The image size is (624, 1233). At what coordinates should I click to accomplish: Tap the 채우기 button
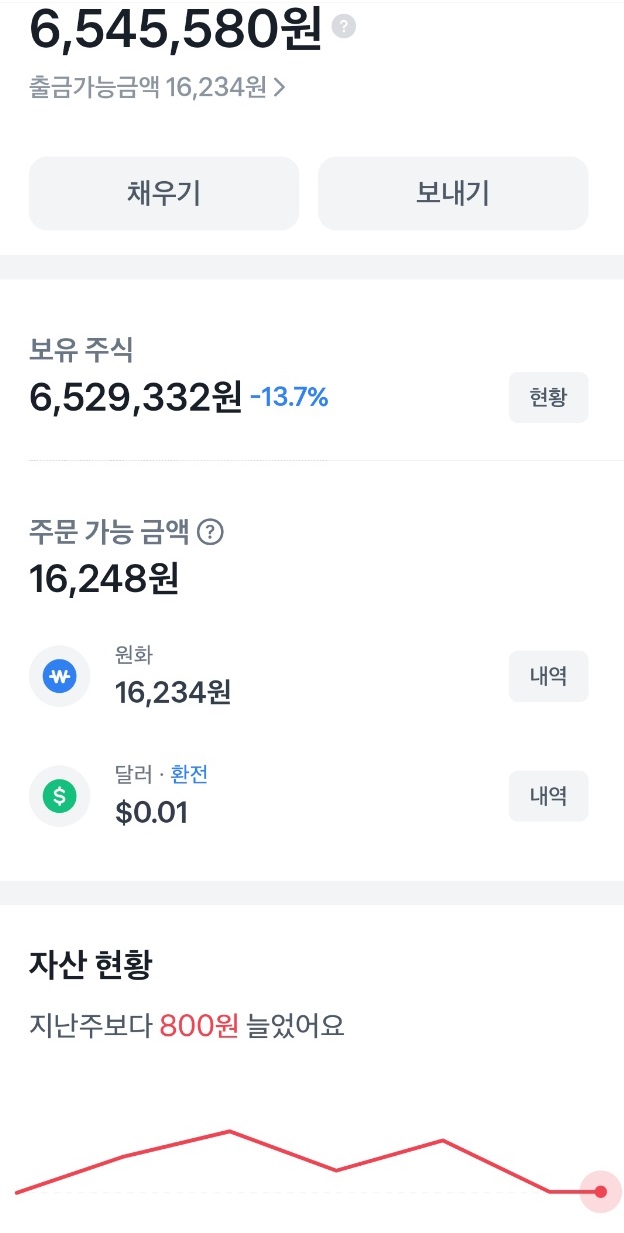click(164, 193)
